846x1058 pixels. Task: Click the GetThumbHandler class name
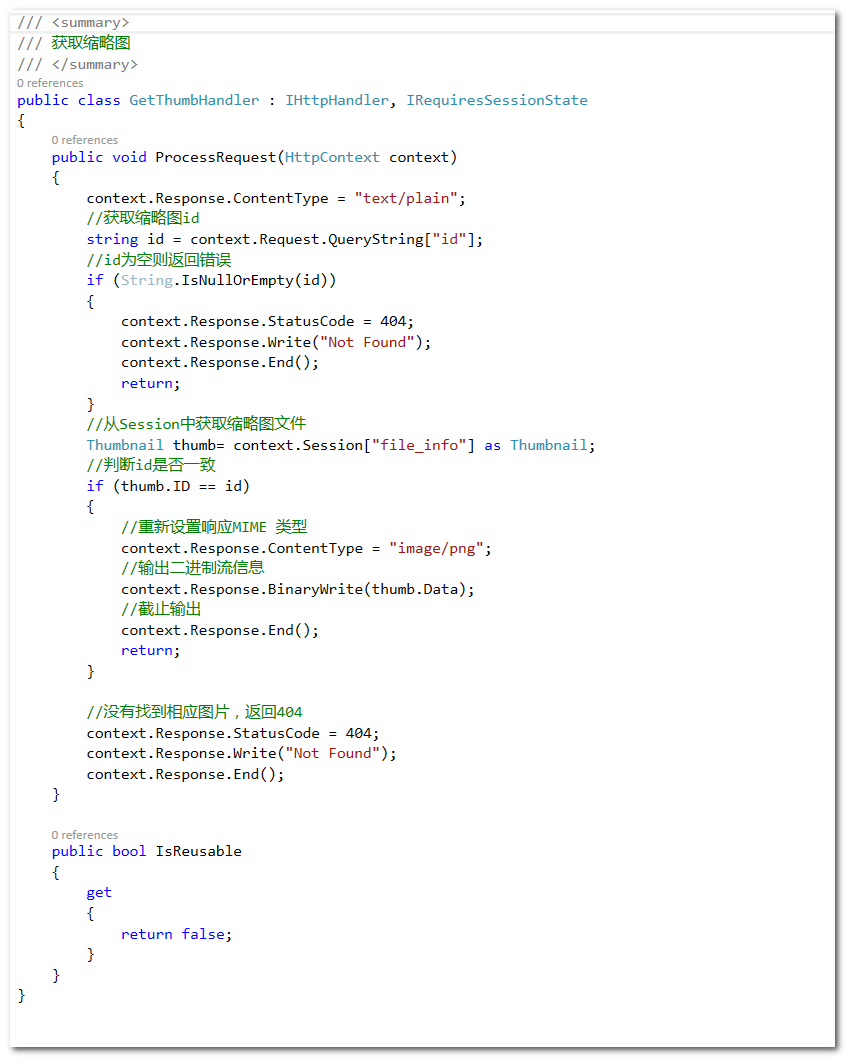[194, 100]
